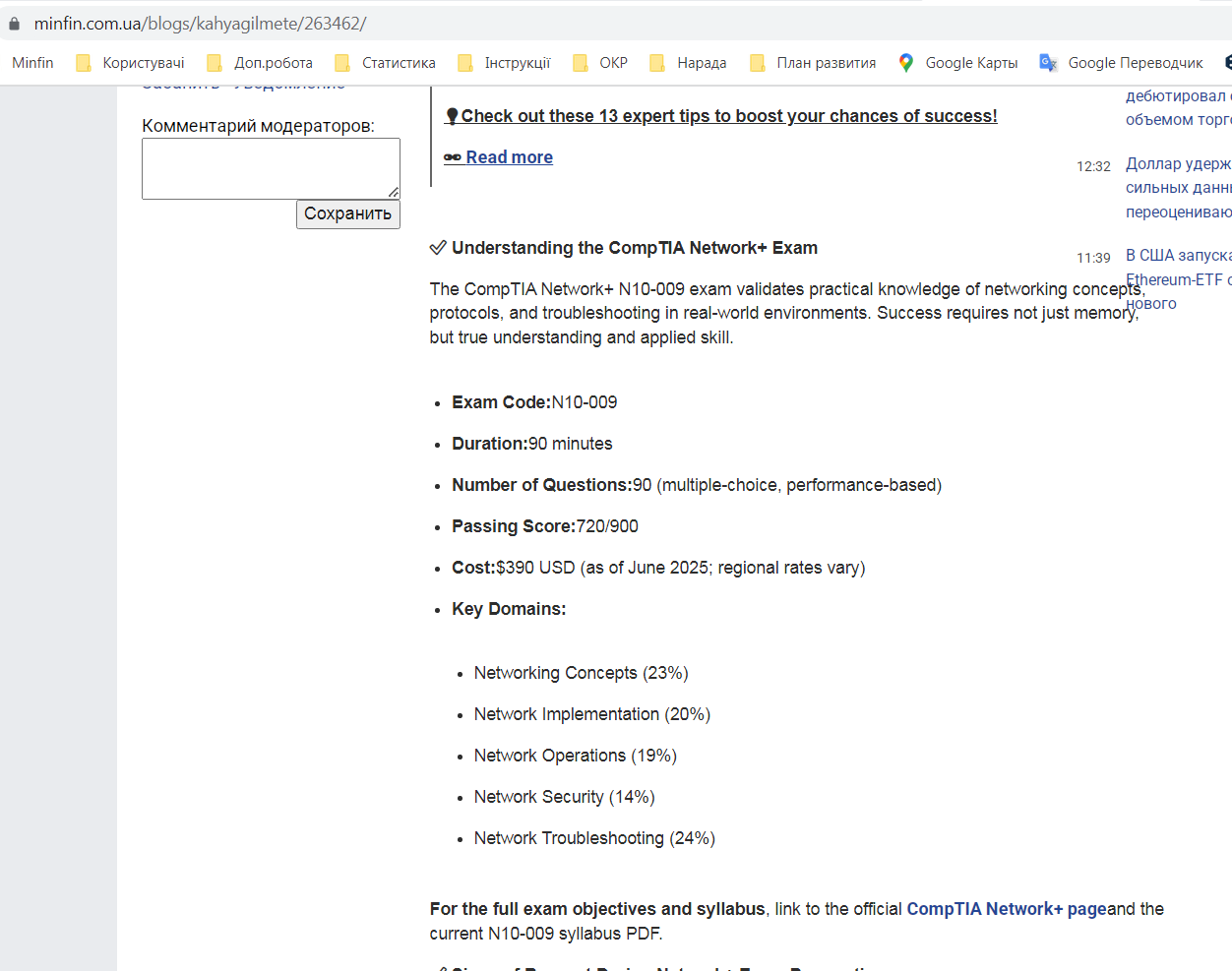Viewport: 1232px width, 971px height.
Task: Open the Нарада bookmarks folder
Action: 689,63
